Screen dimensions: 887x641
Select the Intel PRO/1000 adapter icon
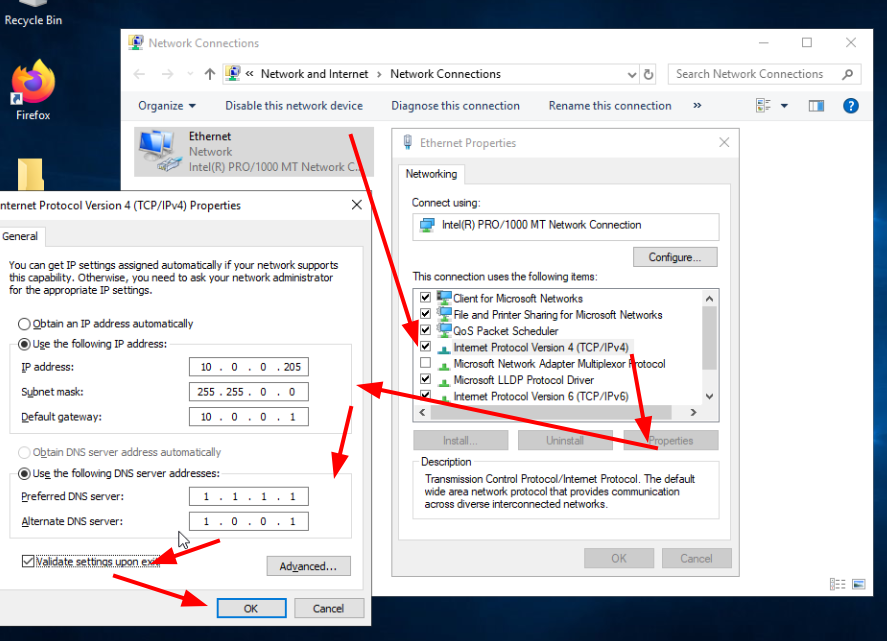(x=427, y=225)
